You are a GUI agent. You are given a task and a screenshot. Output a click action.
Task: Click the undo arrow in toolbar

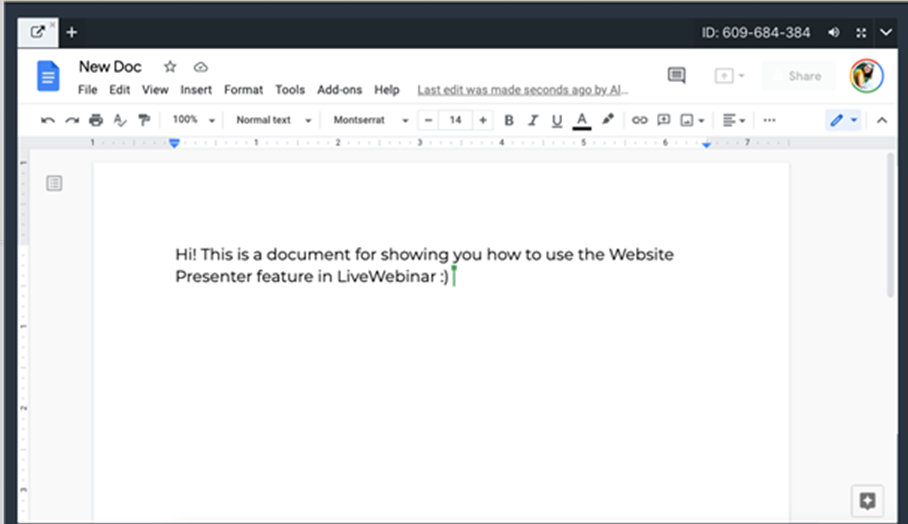[x=47, y=120]
